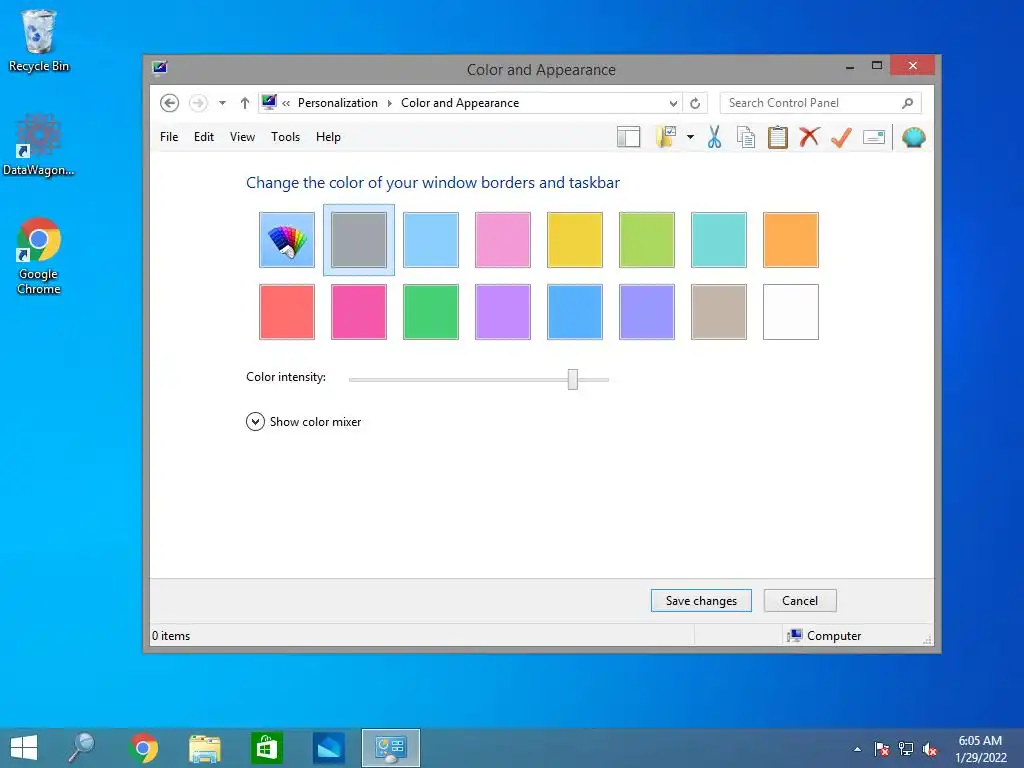Click the Copy toolbar icon
This screenshot has height=768, width=1024.
[746, 137]
